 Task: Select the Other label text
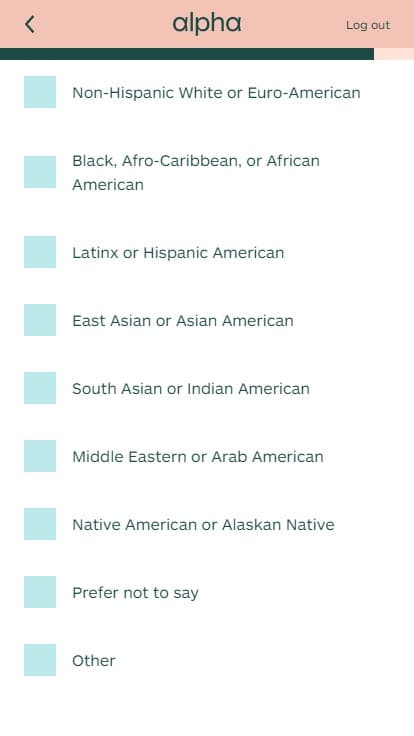(x=93, y=660)
